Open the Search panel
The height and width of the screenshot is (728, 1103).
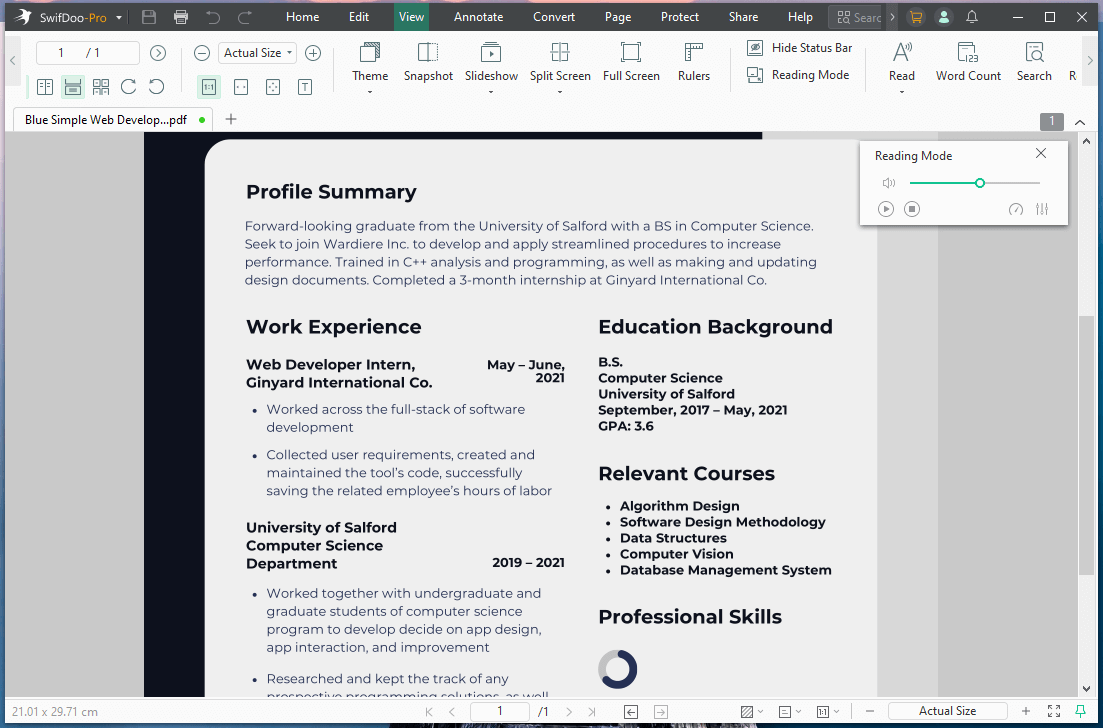click(1034, 62)
